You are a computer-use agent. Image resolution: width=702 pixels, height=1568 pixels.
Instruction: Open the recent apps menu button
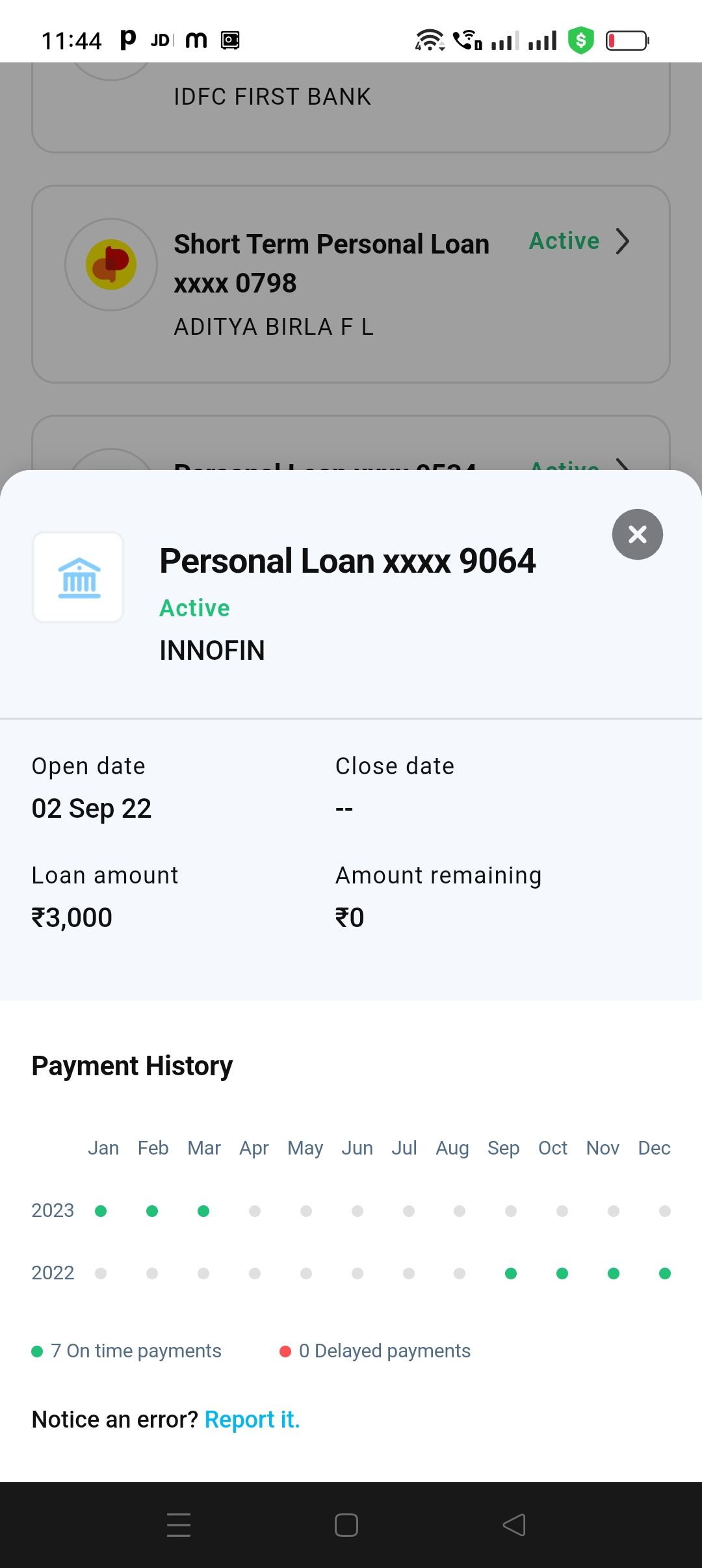[179, 1524]
